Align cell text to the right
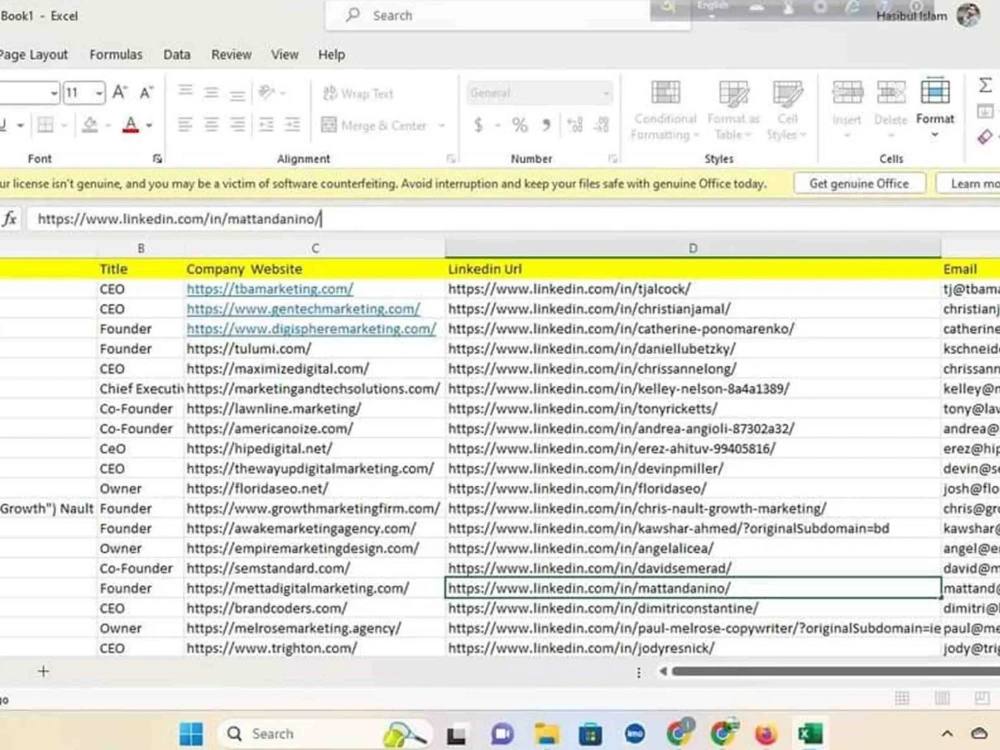1000x750 pixels. click(237, 124)
